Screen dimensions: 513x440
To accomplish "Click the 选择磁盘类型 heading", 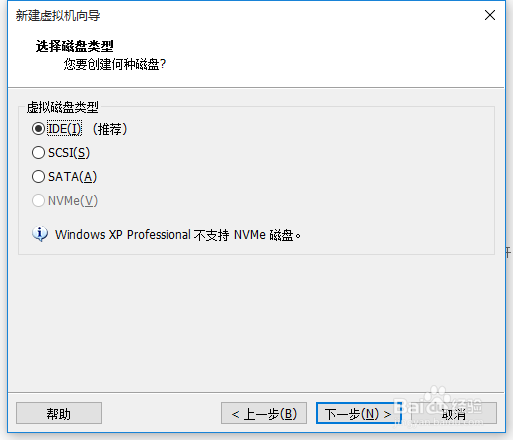I will click(75, 46).
